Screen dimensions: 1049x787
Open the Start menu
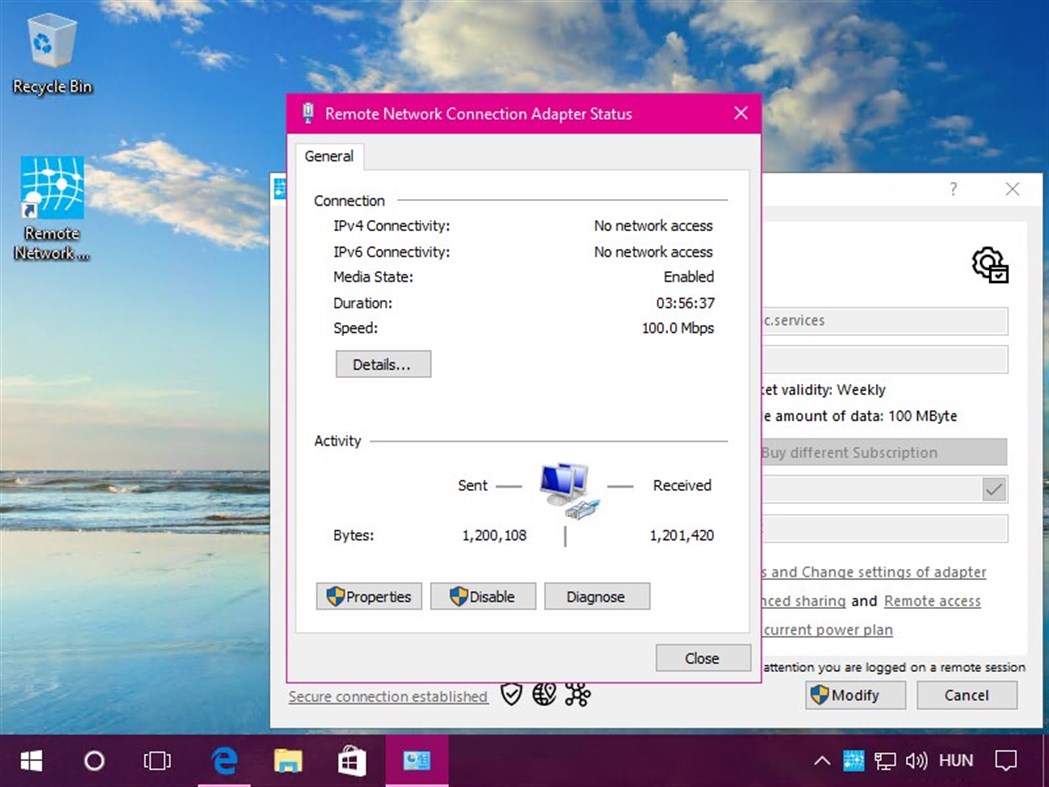point(30,760)
